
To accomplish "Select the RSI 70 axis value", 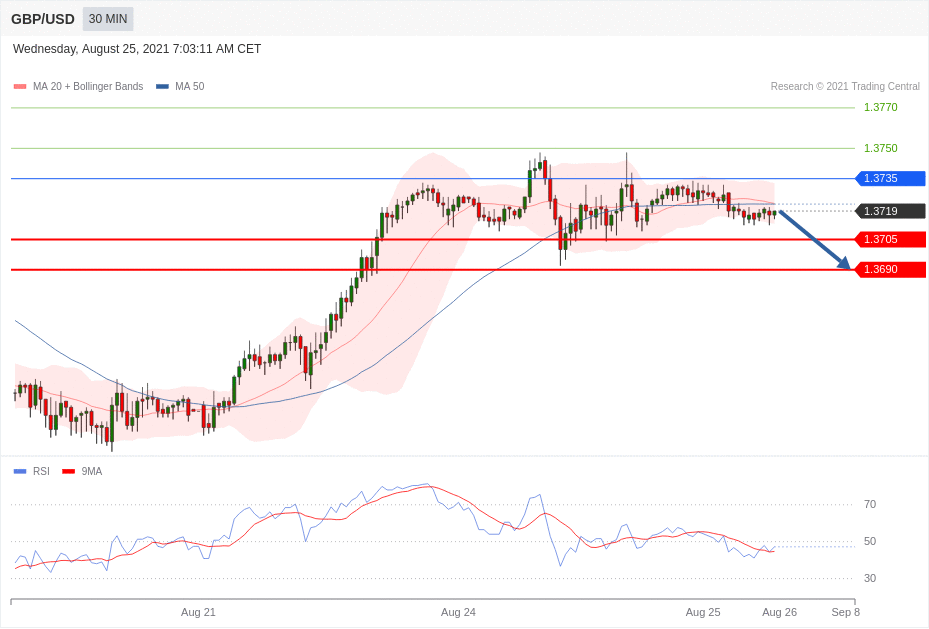I will coord(870,505).
